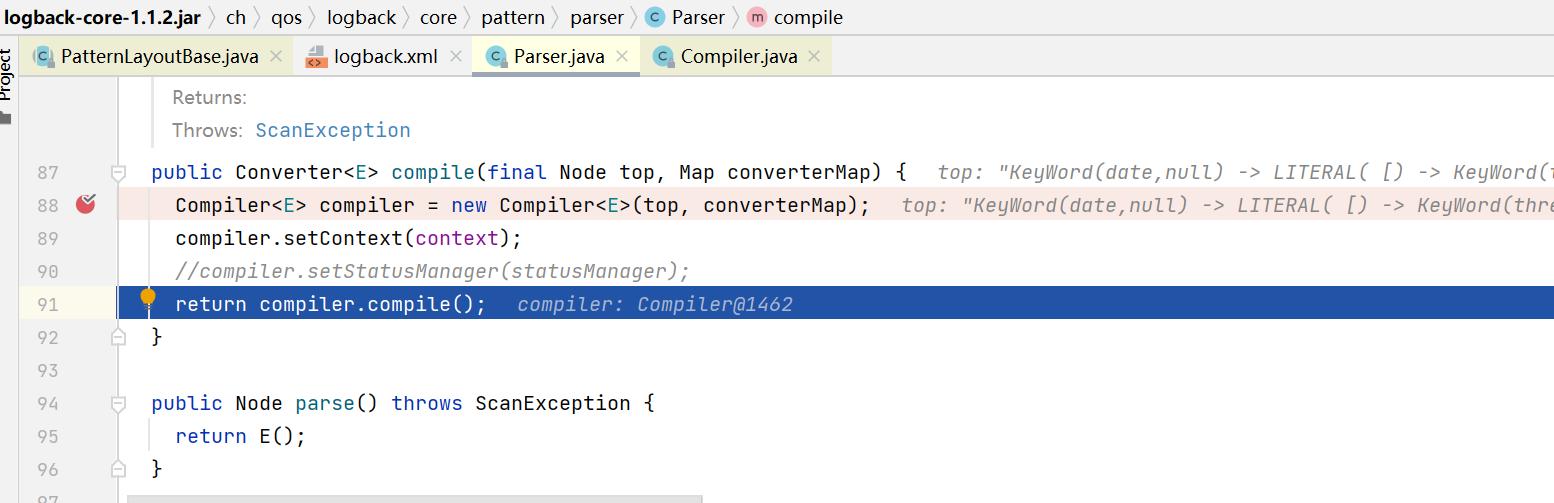
Task: Select the Parser.java tab
Action: click(x=559, y=56)
